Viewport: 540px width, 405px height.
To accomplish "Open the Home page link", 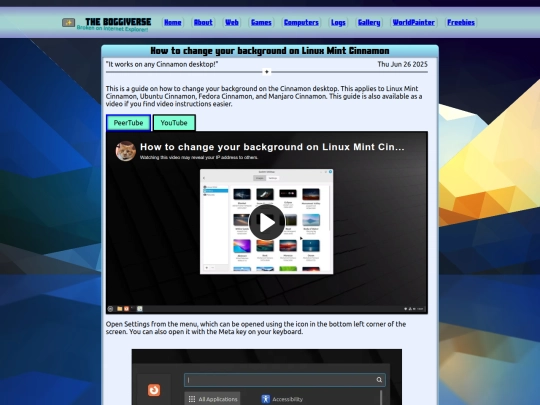I will (x=173, y=22).
